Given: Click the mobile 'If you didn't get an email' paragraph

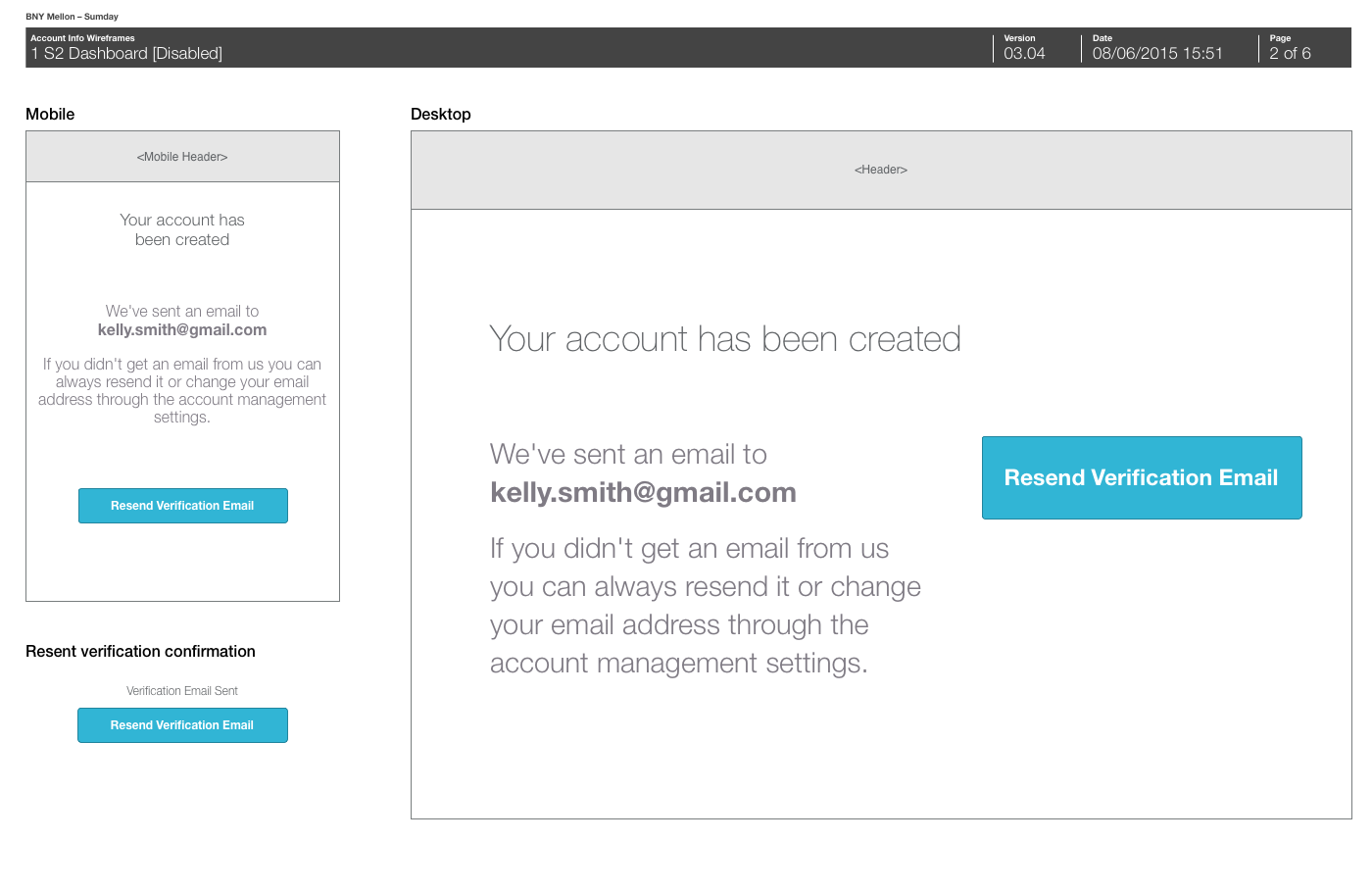Looking at the screenshot, I should (182, 390).
